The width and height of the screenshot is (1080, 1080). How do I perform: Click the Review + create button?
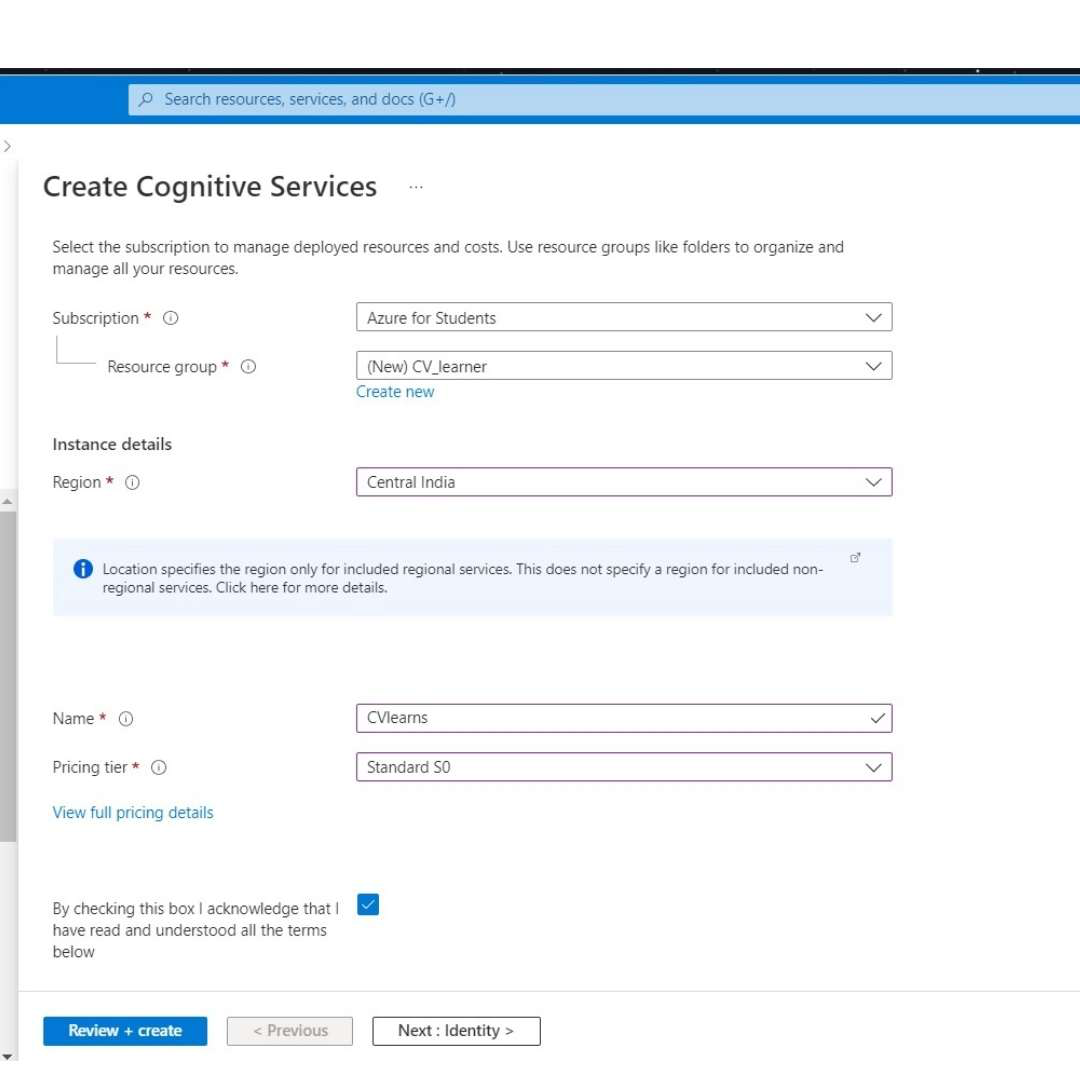125,1031
